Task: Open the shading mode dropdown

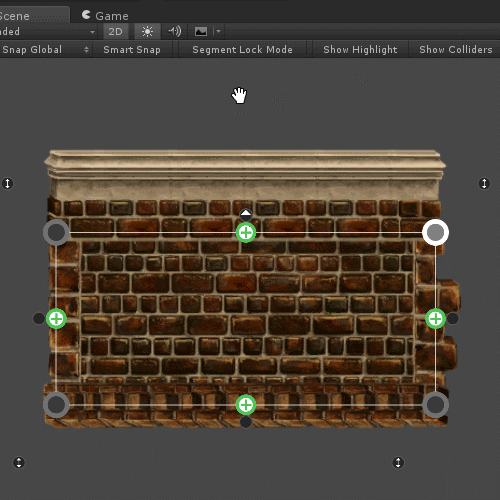Action: pos(48,32)
